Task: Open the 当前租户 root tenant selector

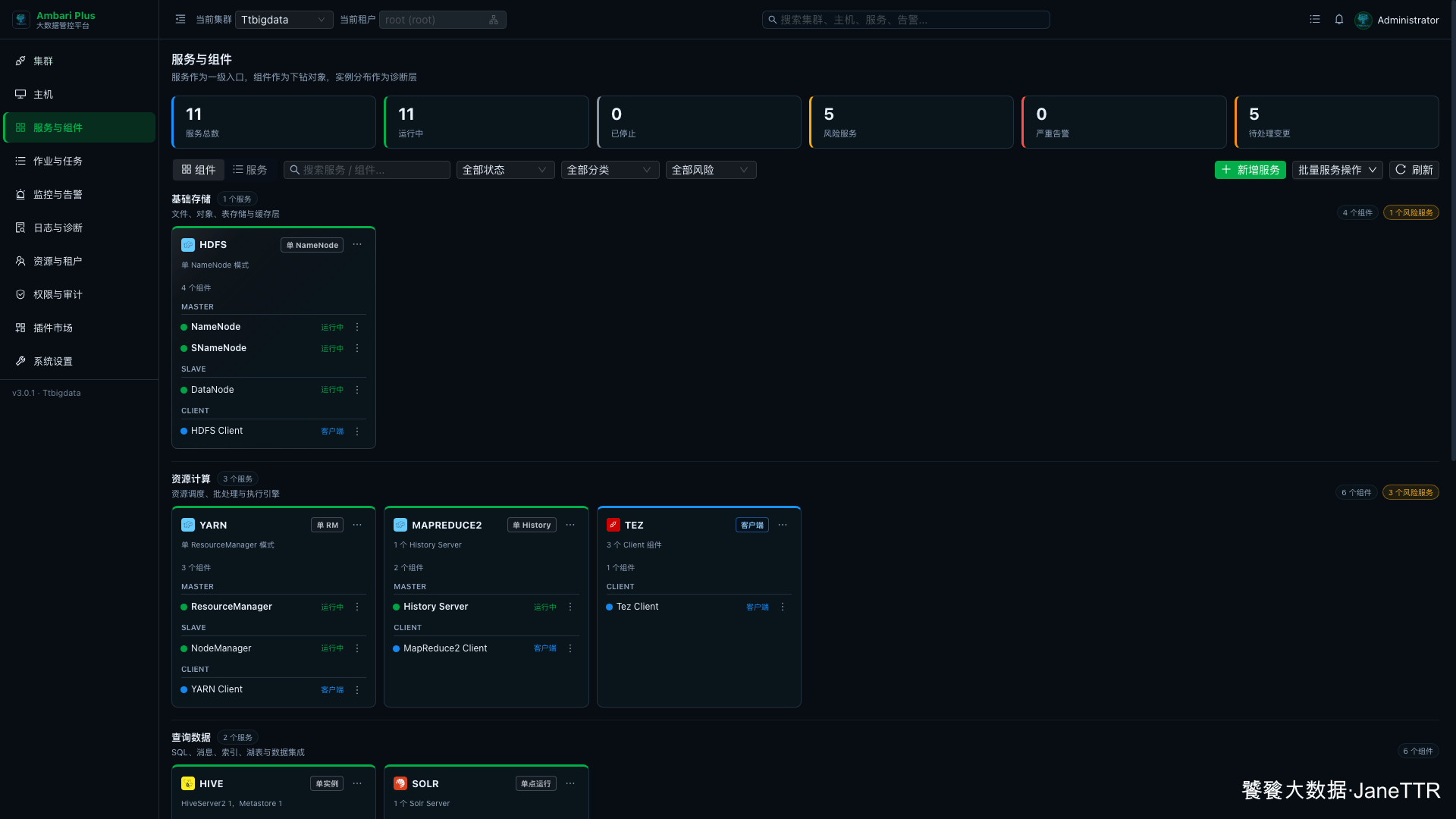Action: (x=443, y=20)
